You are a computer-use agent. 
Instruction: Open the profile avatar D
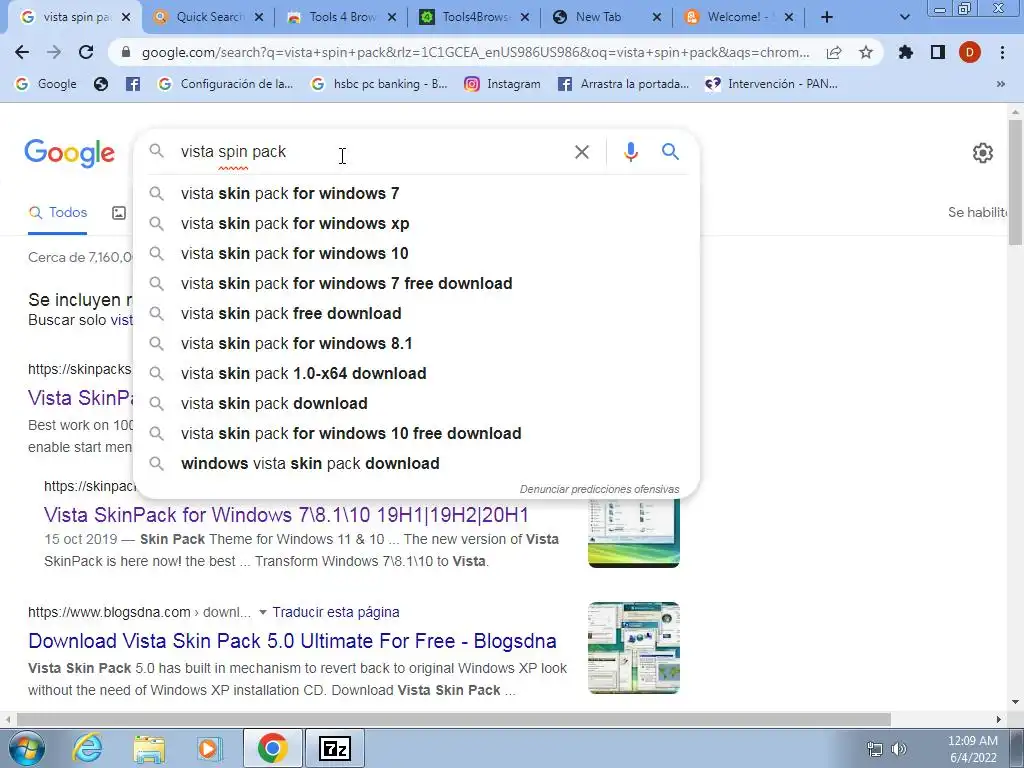(x=970, y=52)
